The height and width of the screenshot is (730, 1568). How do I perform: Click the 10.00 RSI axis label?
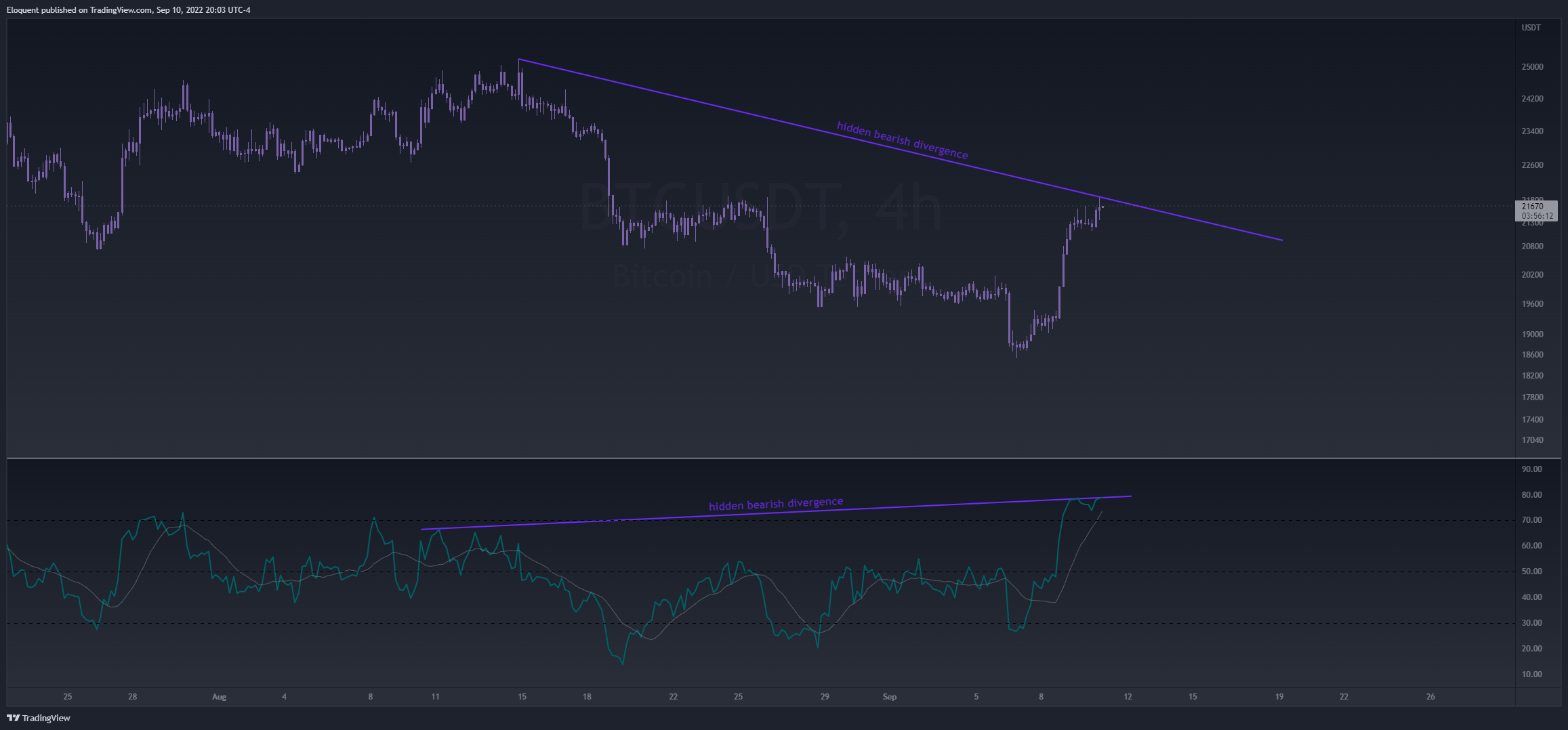1531,674
